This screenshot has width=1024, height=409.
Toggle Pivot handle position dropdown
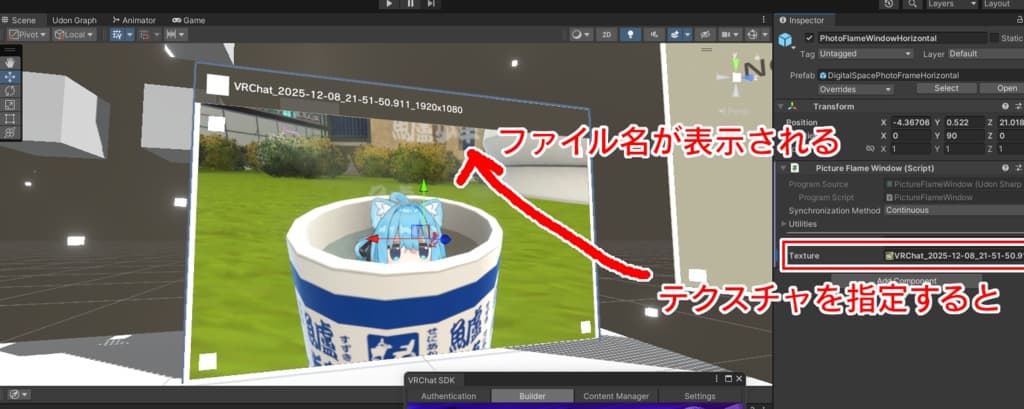28,35
